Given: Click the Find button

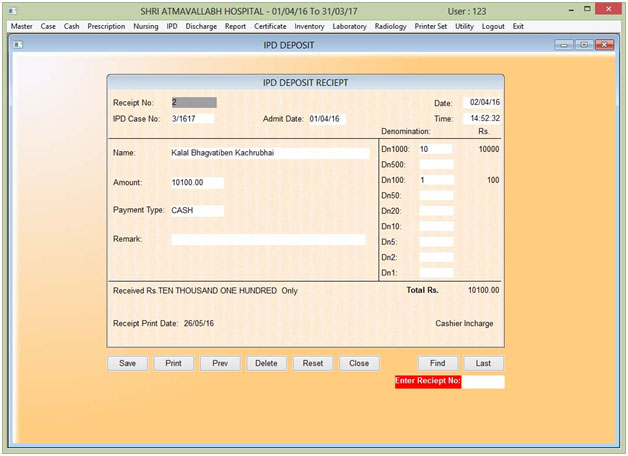Looking at the screenshot, I should click(x=437, y=363).
